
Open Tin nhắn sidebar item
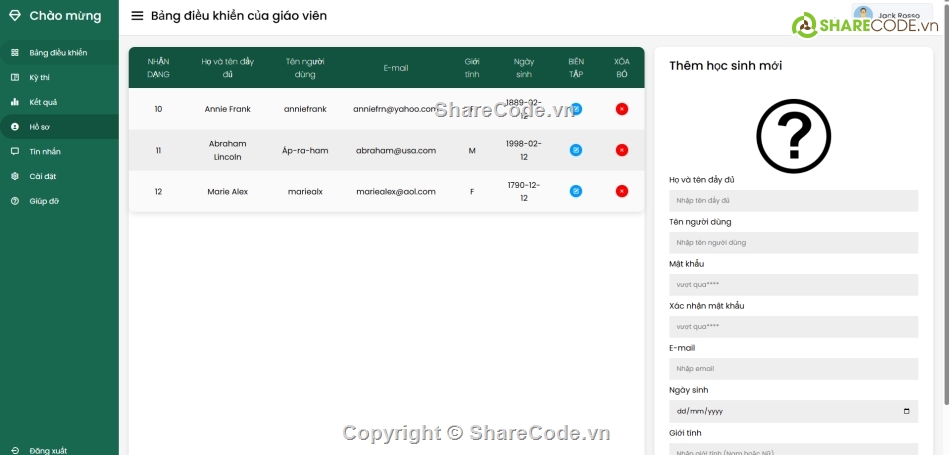coord(45,151)
